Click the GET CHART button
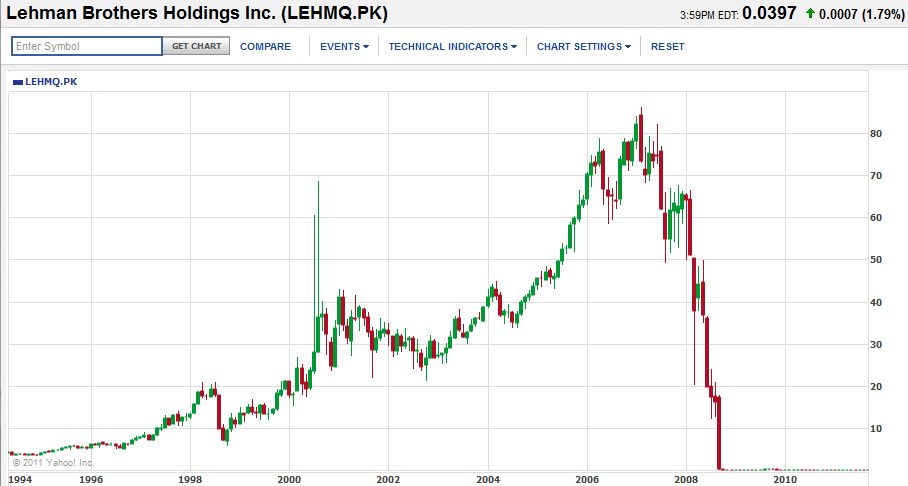 (x=196, y=46)
